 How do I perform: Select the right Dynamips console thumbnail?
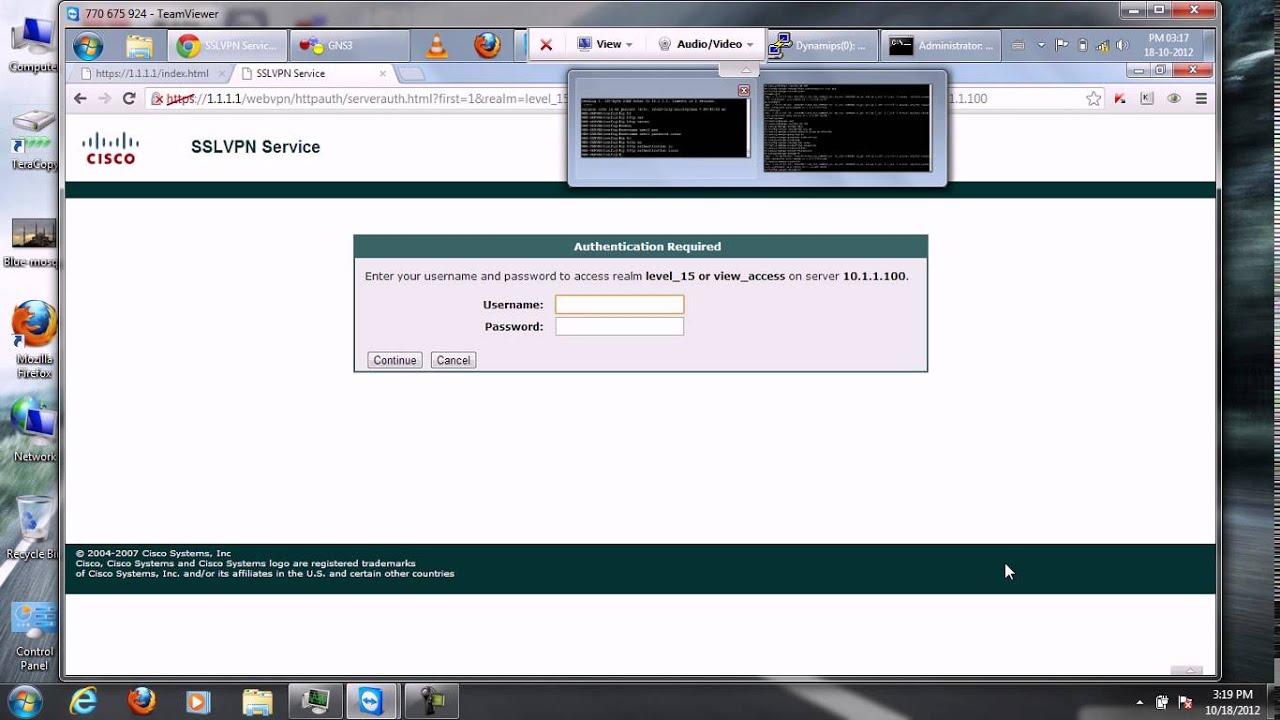click(847, 127)
